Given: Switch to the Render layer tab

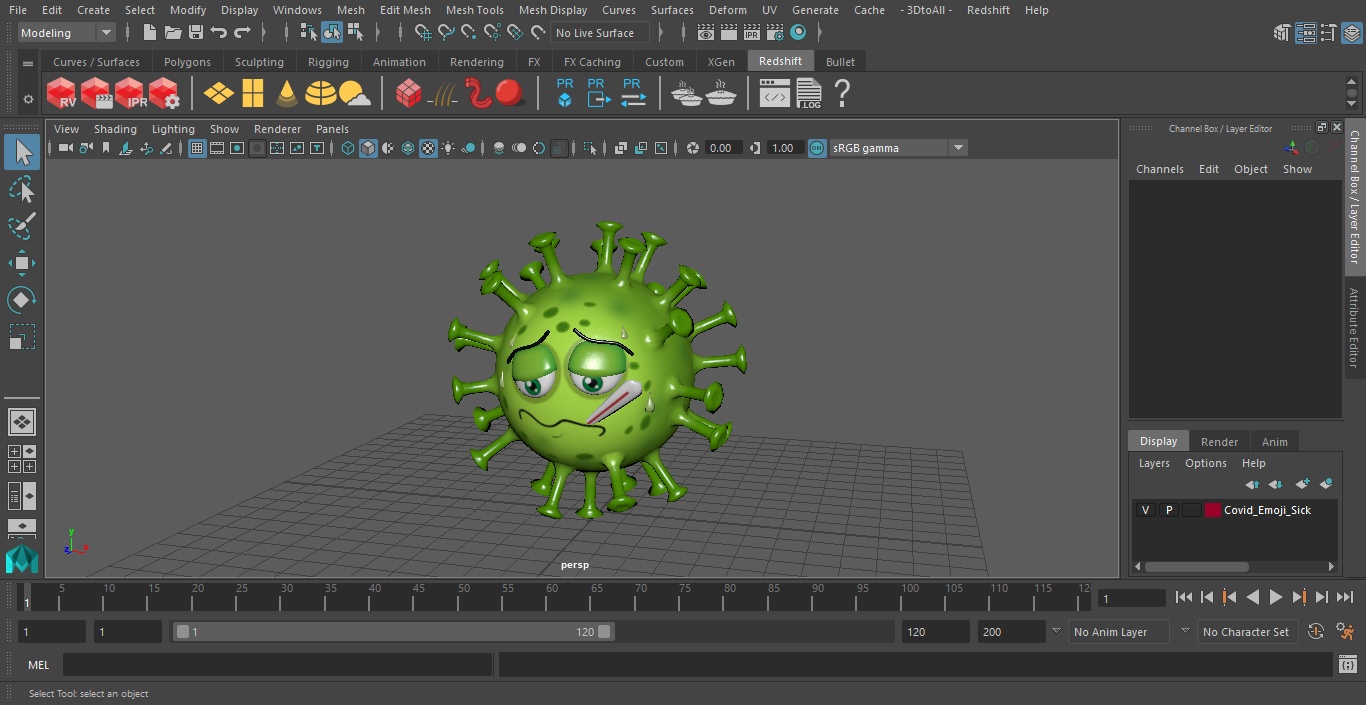Looking at the screenshot, I should point(1219,442).
